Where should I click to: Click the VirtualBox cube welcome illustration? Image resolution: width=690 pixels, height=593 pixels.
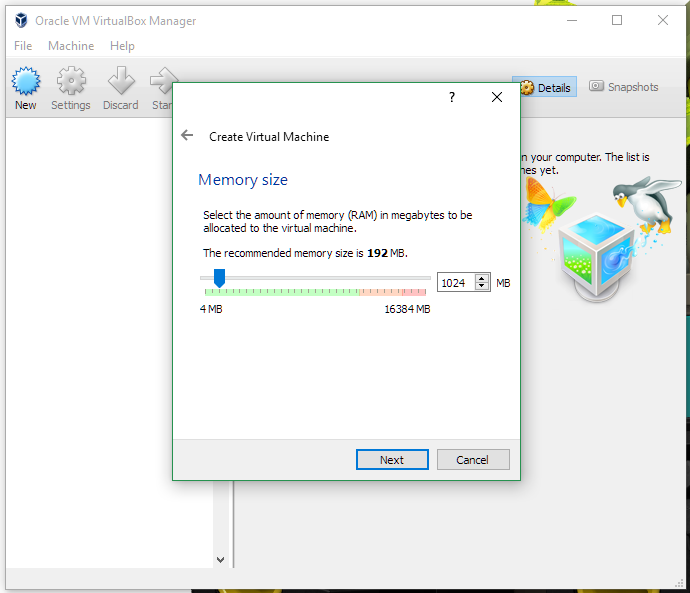click(596, 255)
